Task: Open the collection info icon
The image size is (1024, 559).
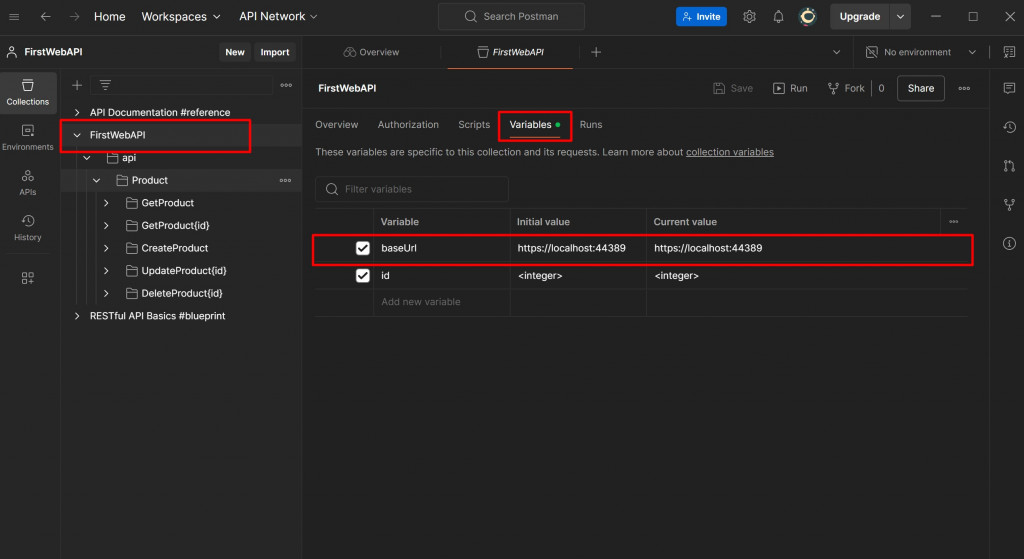Action: point(1009,244)
